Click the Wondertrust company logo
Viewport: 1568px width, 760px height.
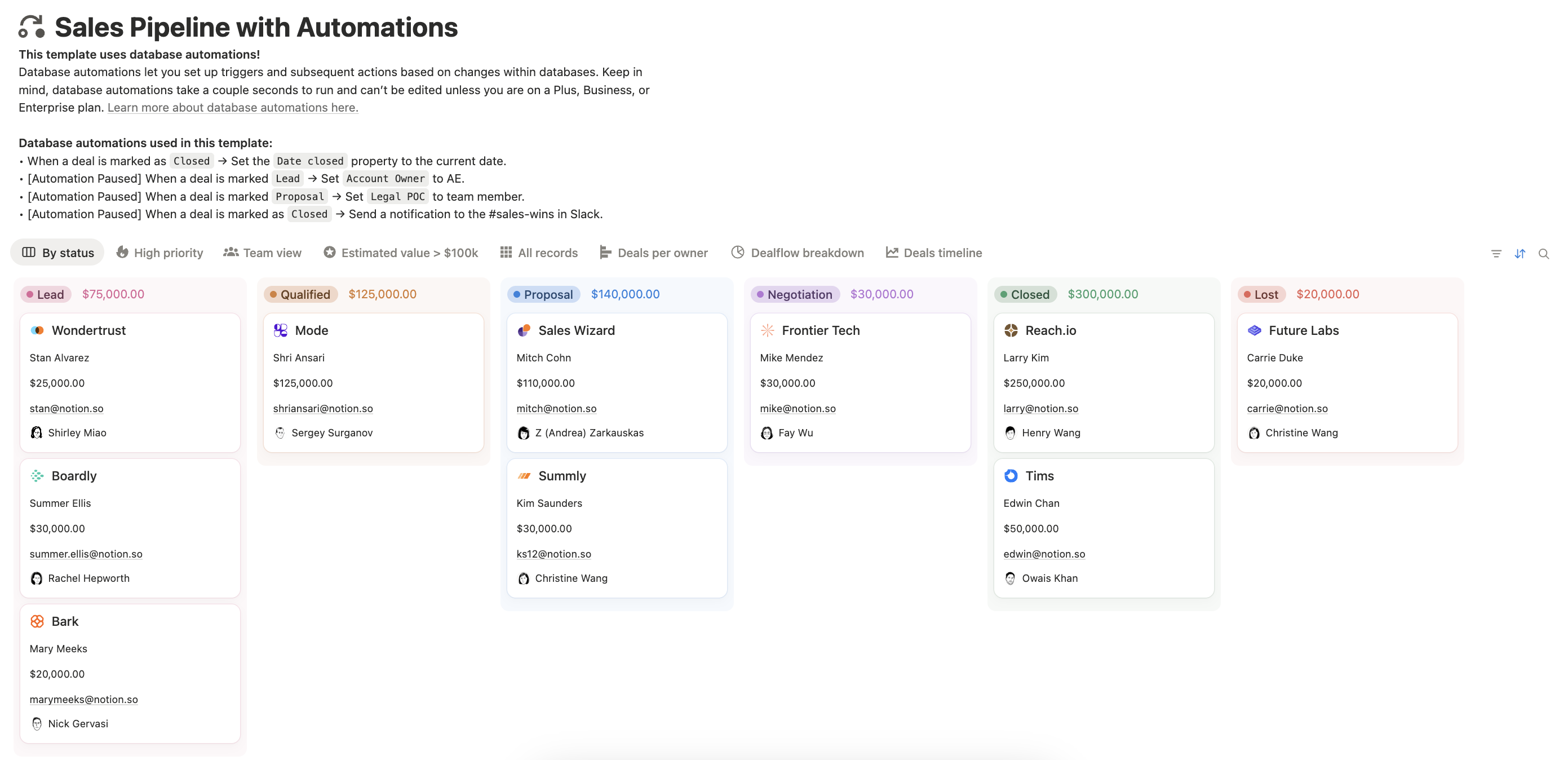click(37, 330)
